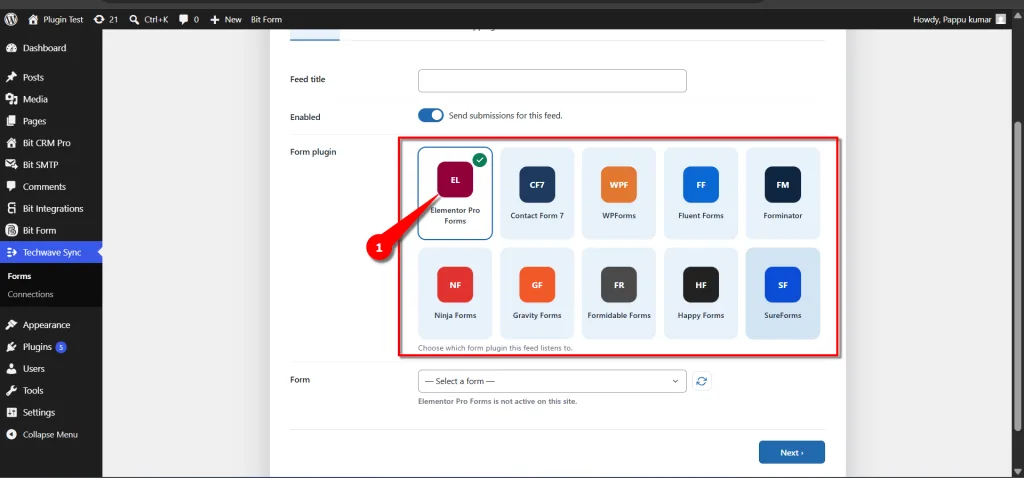Open Users in the sidebar
Image resolution: width=1024 pixels, height=478 pixels.
(51, 368)
